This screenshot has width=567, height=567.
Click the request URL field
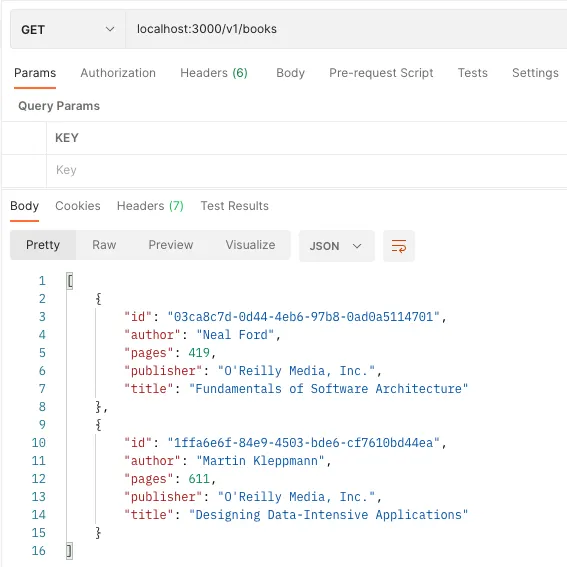346,29
